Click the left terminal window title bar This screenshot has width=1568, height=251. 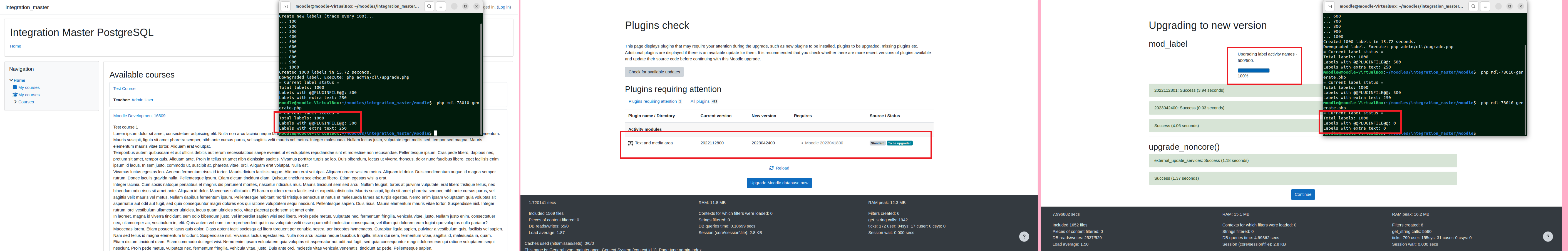pyautogui.click(x=357, y=6)
